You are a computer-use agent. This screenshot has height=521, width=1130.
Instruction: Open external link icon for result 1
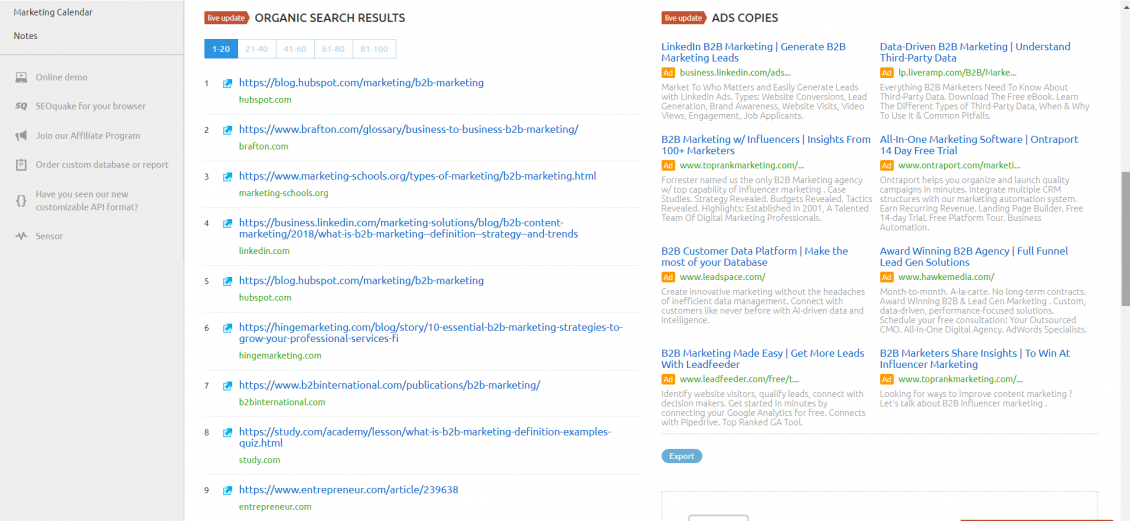pyautogui.click(x=227, y=84)
